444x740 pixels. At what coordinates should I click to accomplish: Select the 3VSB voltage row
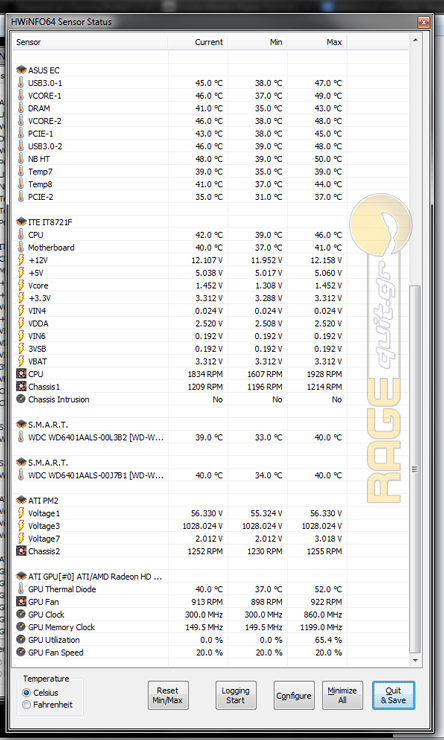[x=180, y=349]
